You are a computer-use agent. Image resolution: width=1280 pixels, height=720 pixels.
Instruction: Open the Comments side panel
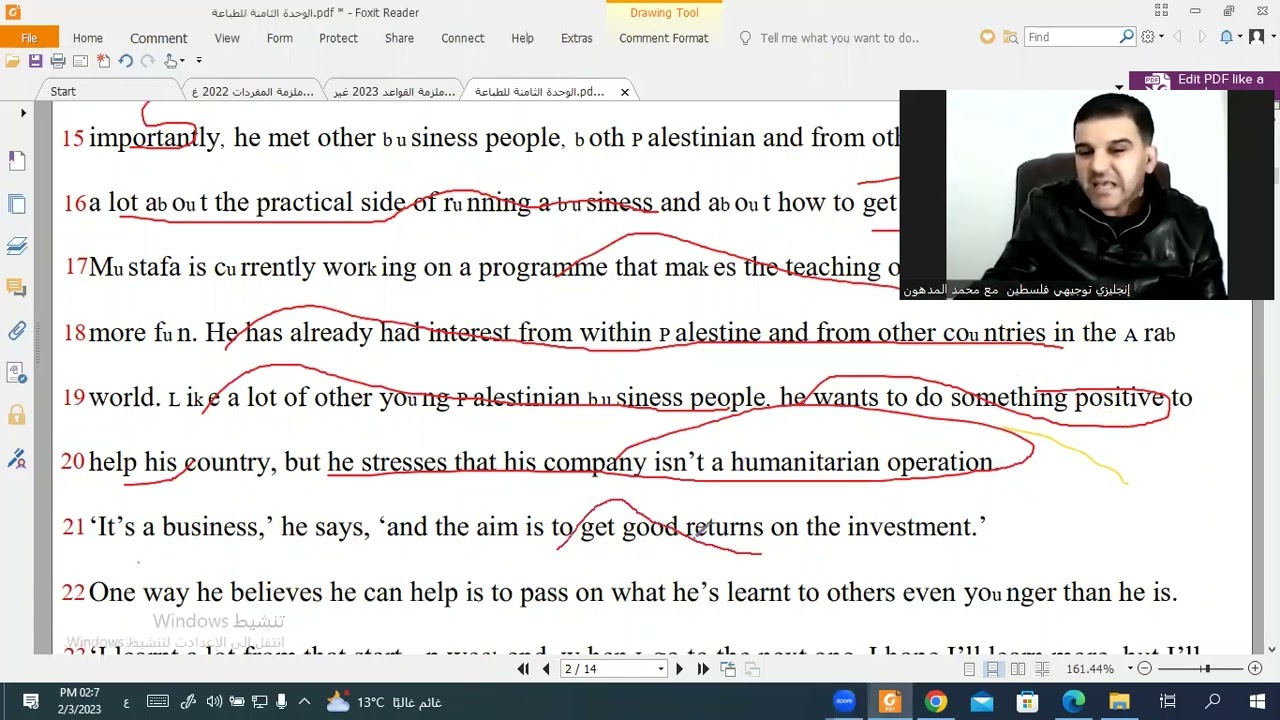click(x=17, y=288)
